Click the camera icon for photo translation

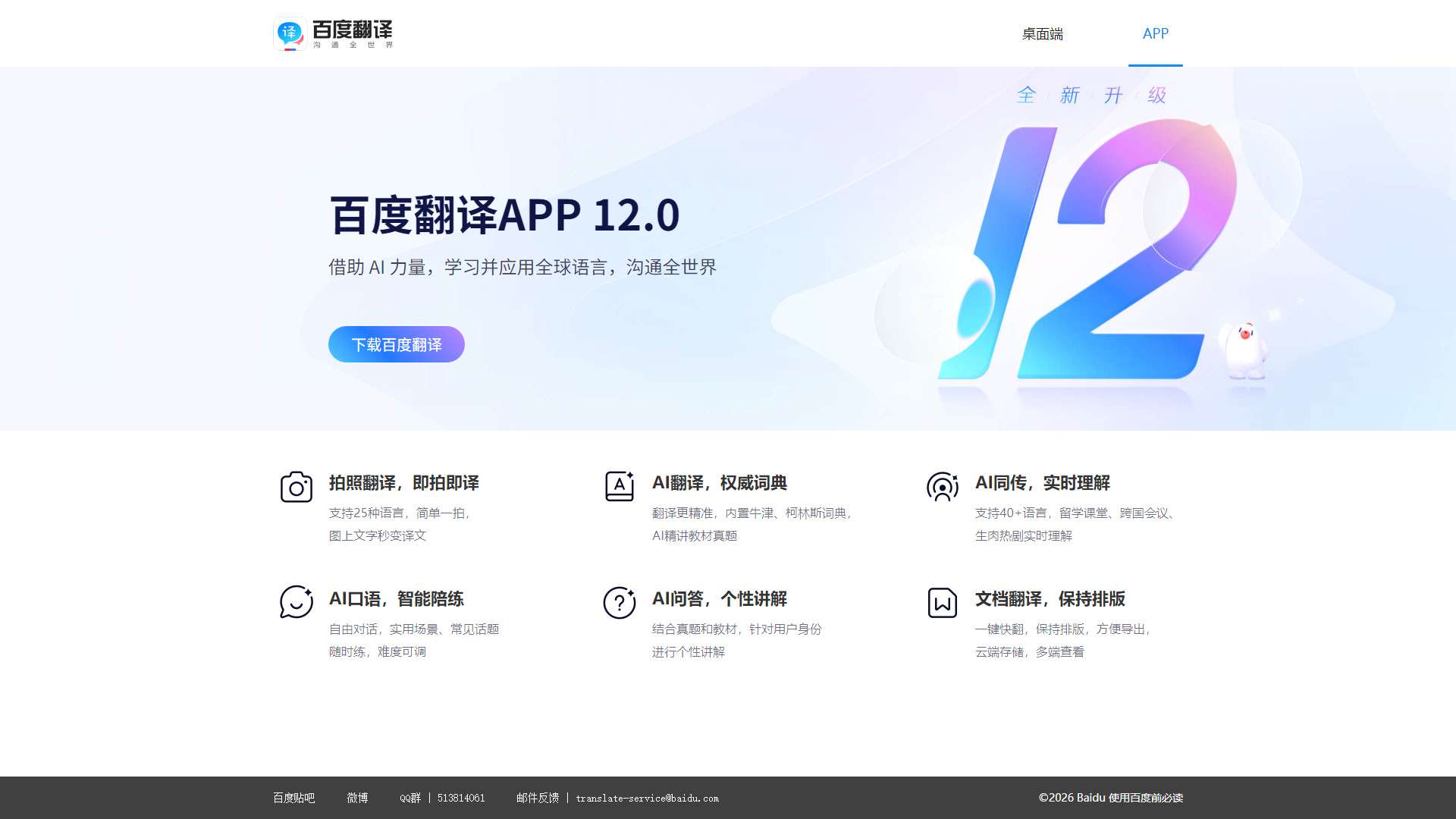(x=297, y=487)
